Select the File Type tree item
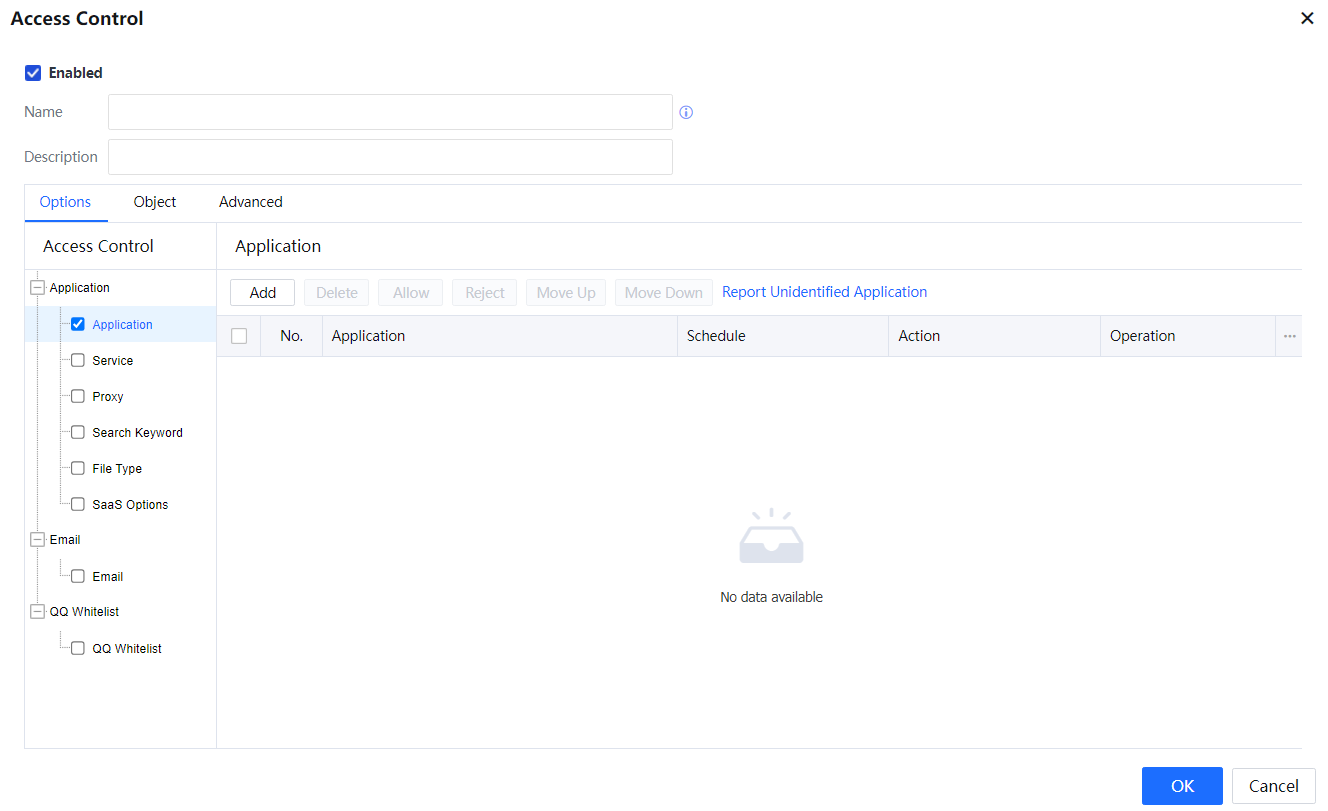Viewport: 1328px width, 811px height. point(117,469)
